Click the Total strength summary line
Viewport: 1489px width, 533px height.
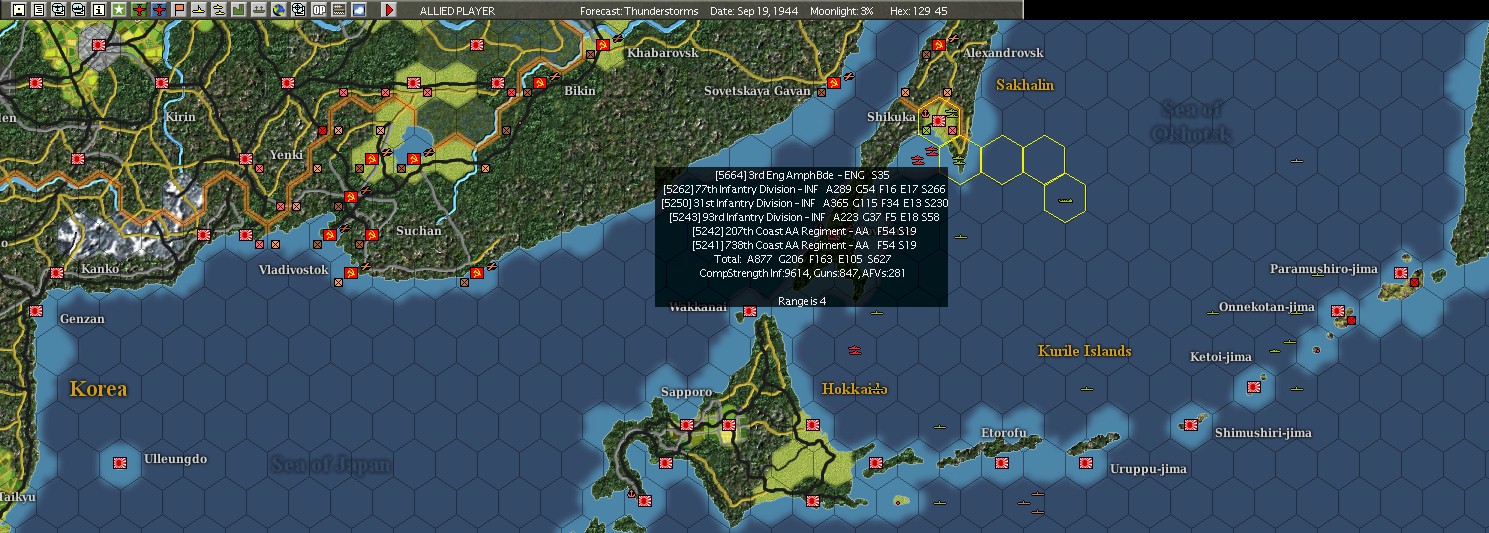(x=802, y=259)
